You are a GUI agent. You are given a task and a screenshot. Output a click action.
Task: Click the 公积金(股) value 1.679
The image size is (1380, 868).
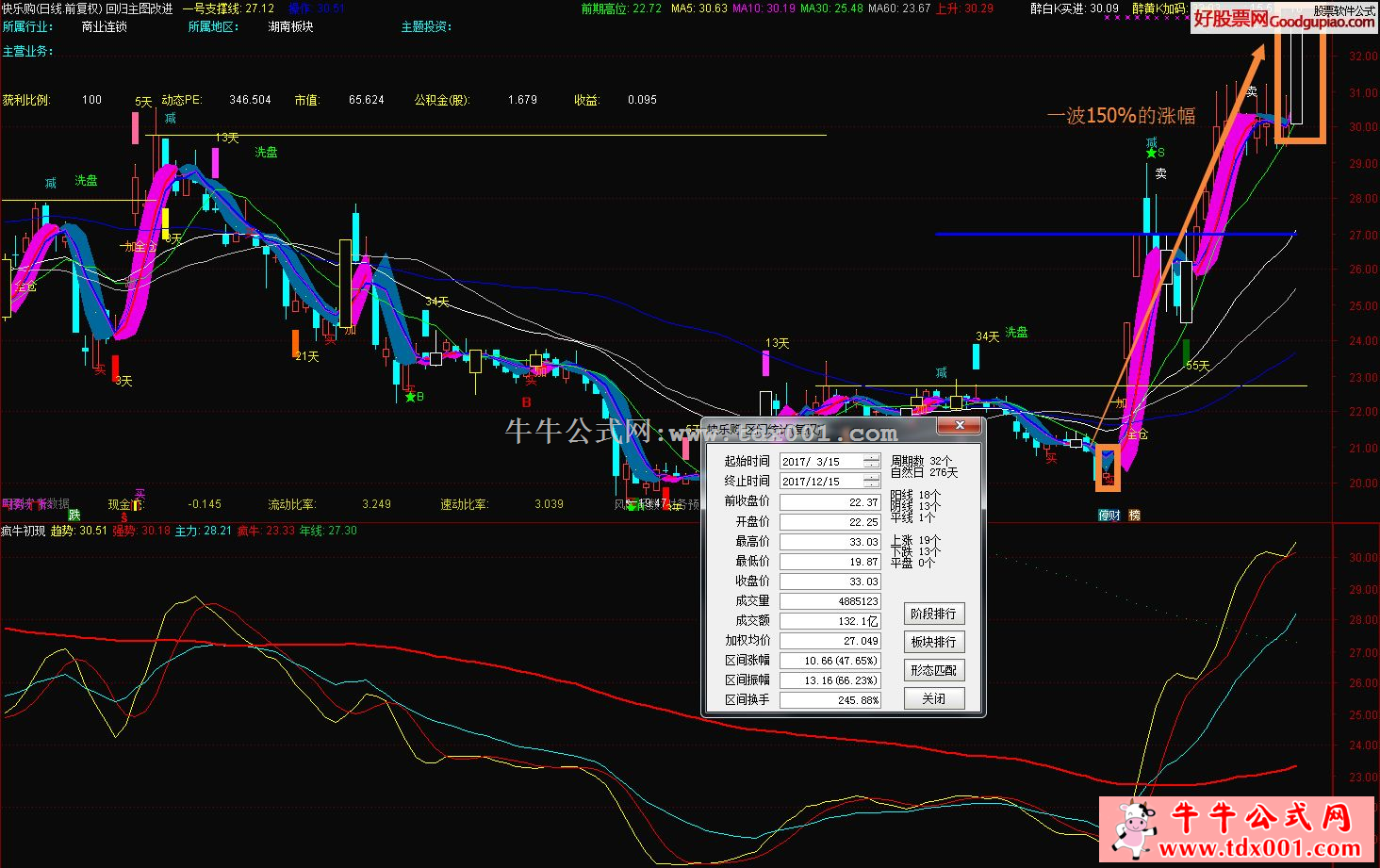pyautogui.click(x=522, y=100)
